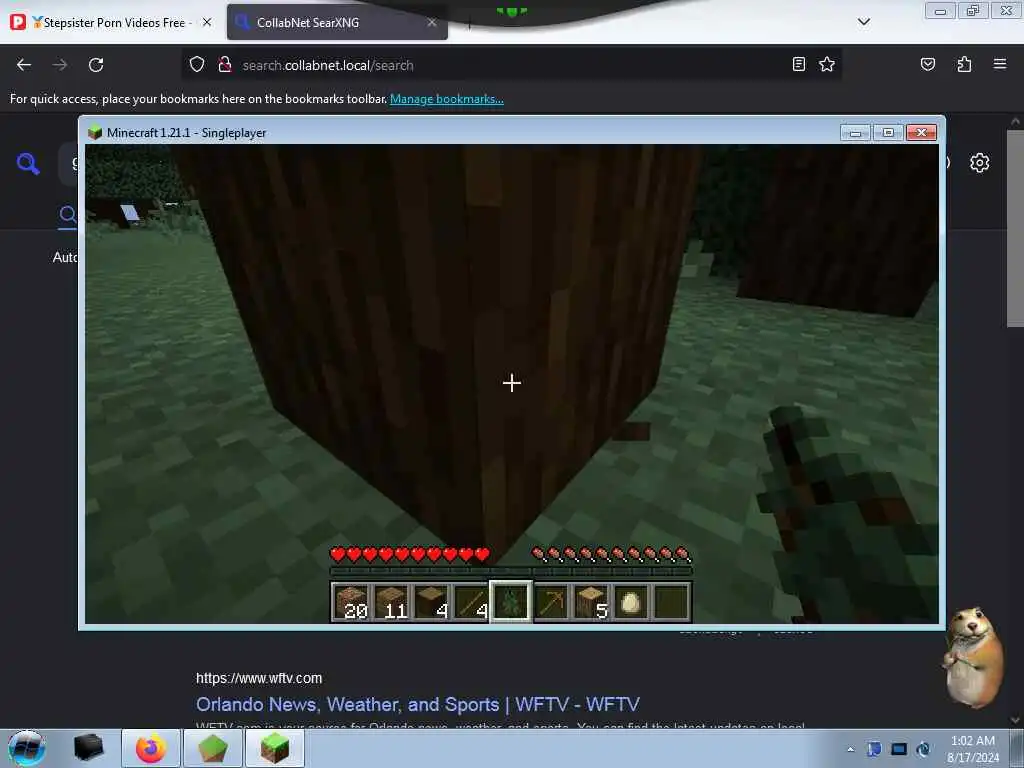Click the browser forward arrow
The width and height of the screenshot is (1024, 768).
click(60, 65)
